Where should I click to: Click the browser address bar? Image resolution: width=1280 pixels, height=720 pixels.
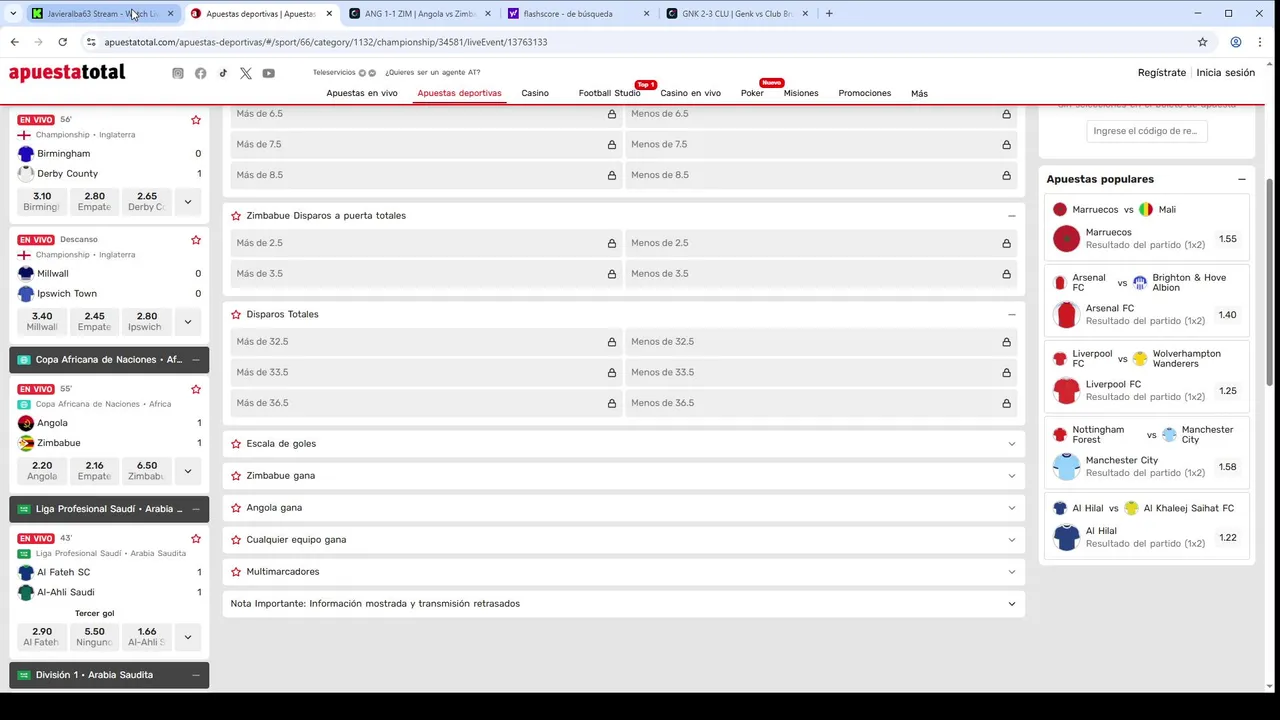[640, 42]
